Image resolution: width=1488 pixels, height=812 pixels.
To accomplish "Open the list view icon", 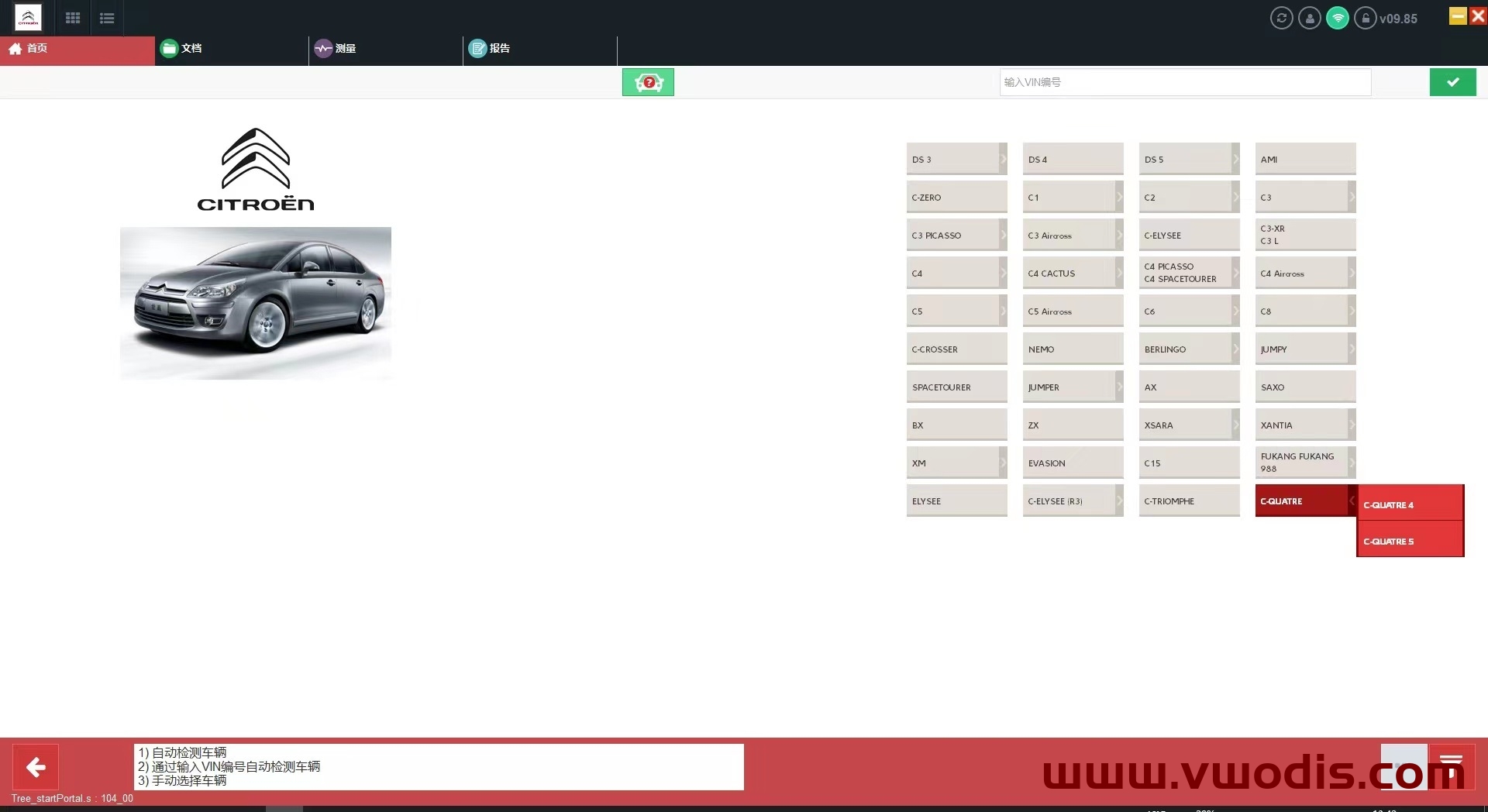I will 107,18.
